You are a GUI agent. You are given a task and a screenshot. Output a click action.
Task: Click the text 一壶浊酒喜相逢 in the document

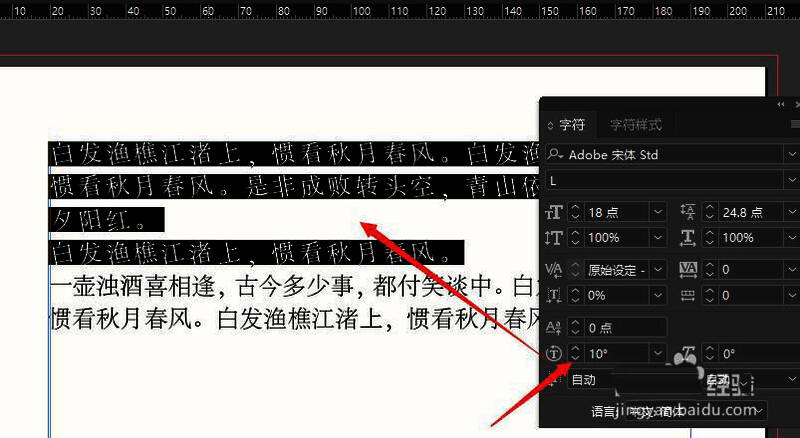click(x=132, y=286)
